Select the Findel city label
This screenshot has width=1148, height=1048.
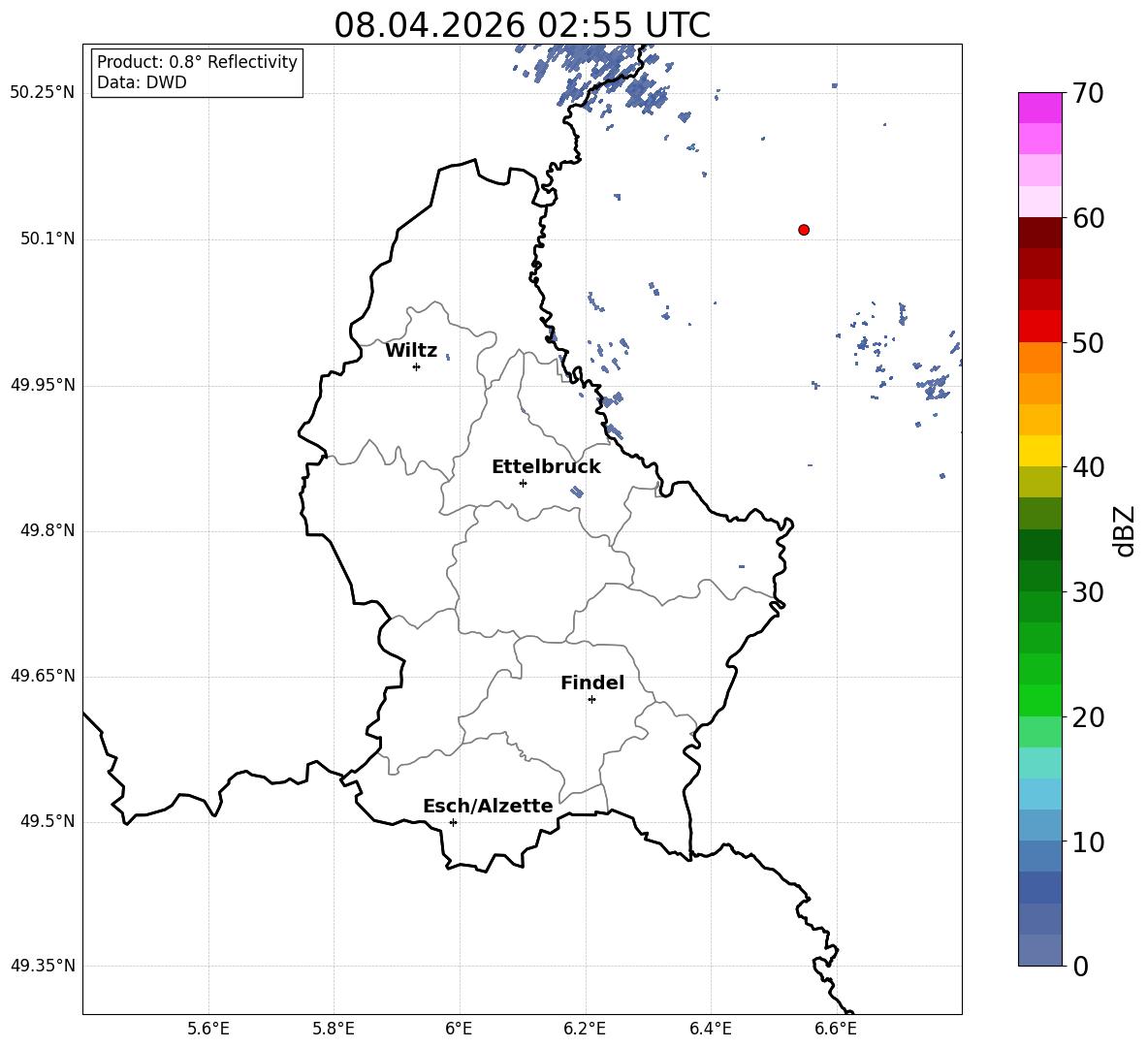[592, 683]
